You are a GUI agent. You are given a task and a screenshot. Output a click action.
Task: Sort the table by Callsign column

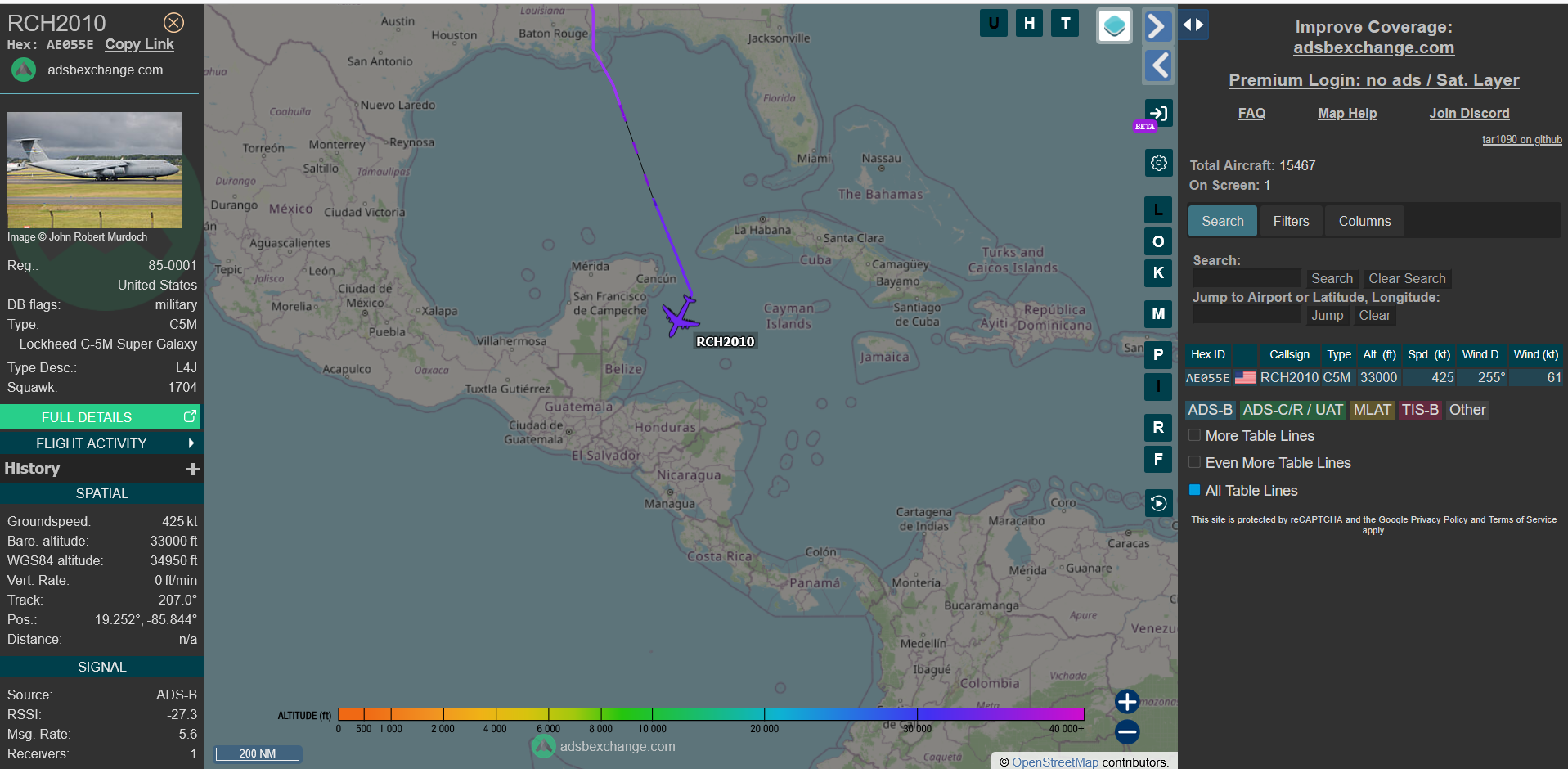(x=1289, y=354)
